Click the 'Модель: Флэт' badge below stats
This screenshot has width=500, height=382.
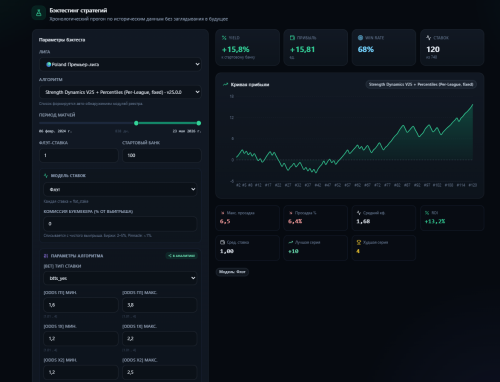point(232,272)
